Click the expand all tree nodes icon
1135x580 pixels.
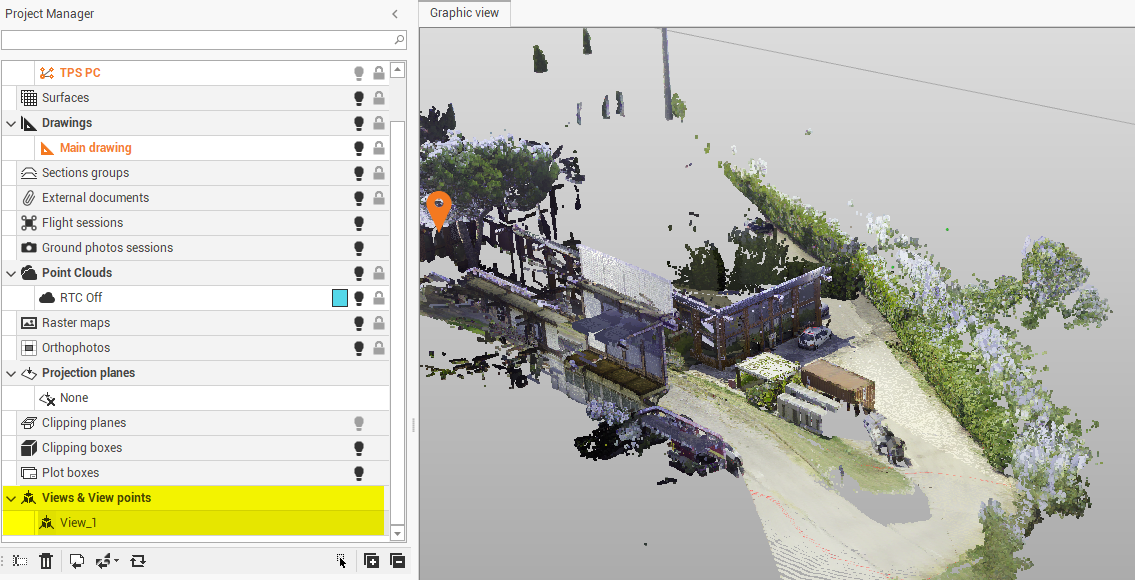pyautogui.click(x=371, y=561)
